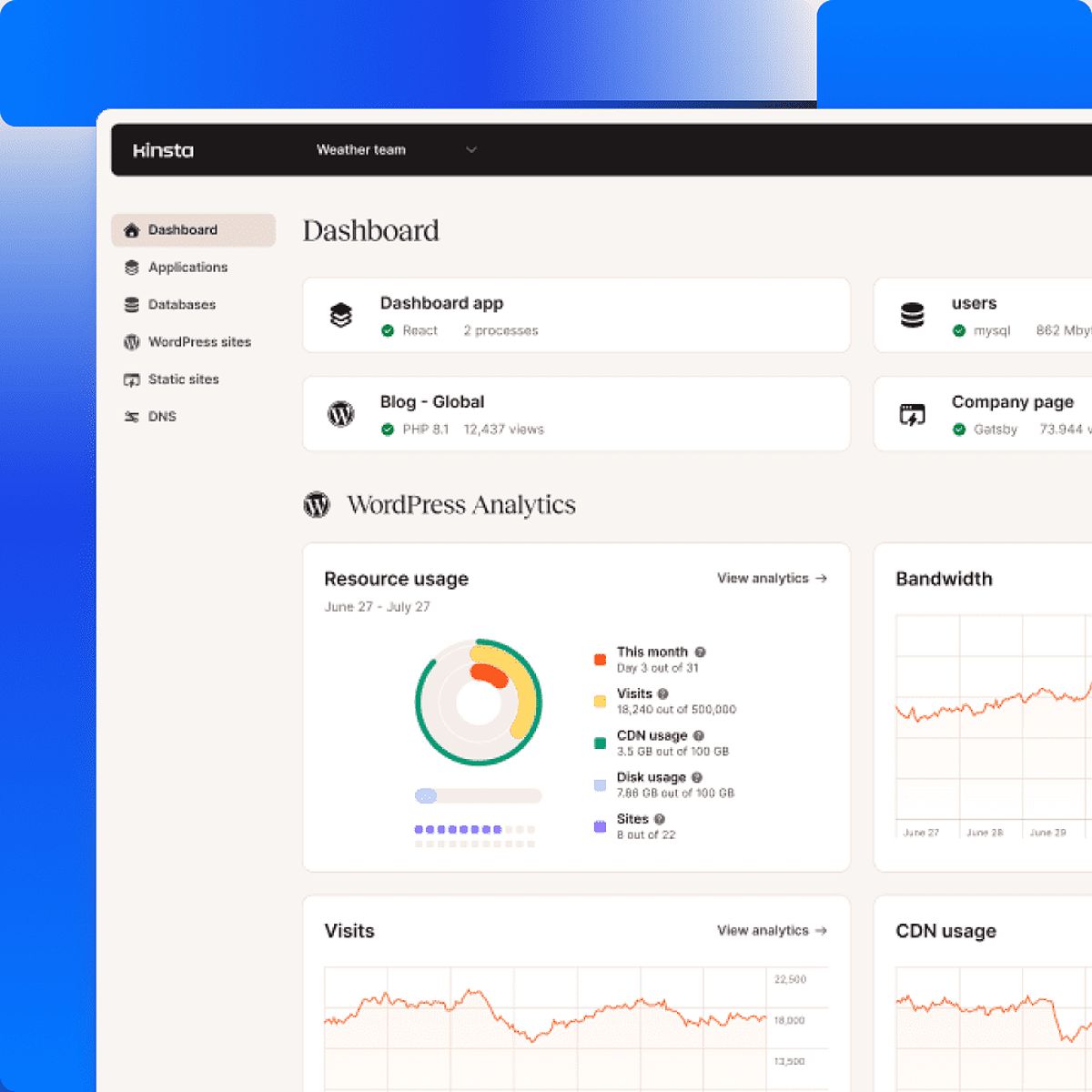
Task: Click the CDN usage help icon
Action: click(x=699, y=735)
